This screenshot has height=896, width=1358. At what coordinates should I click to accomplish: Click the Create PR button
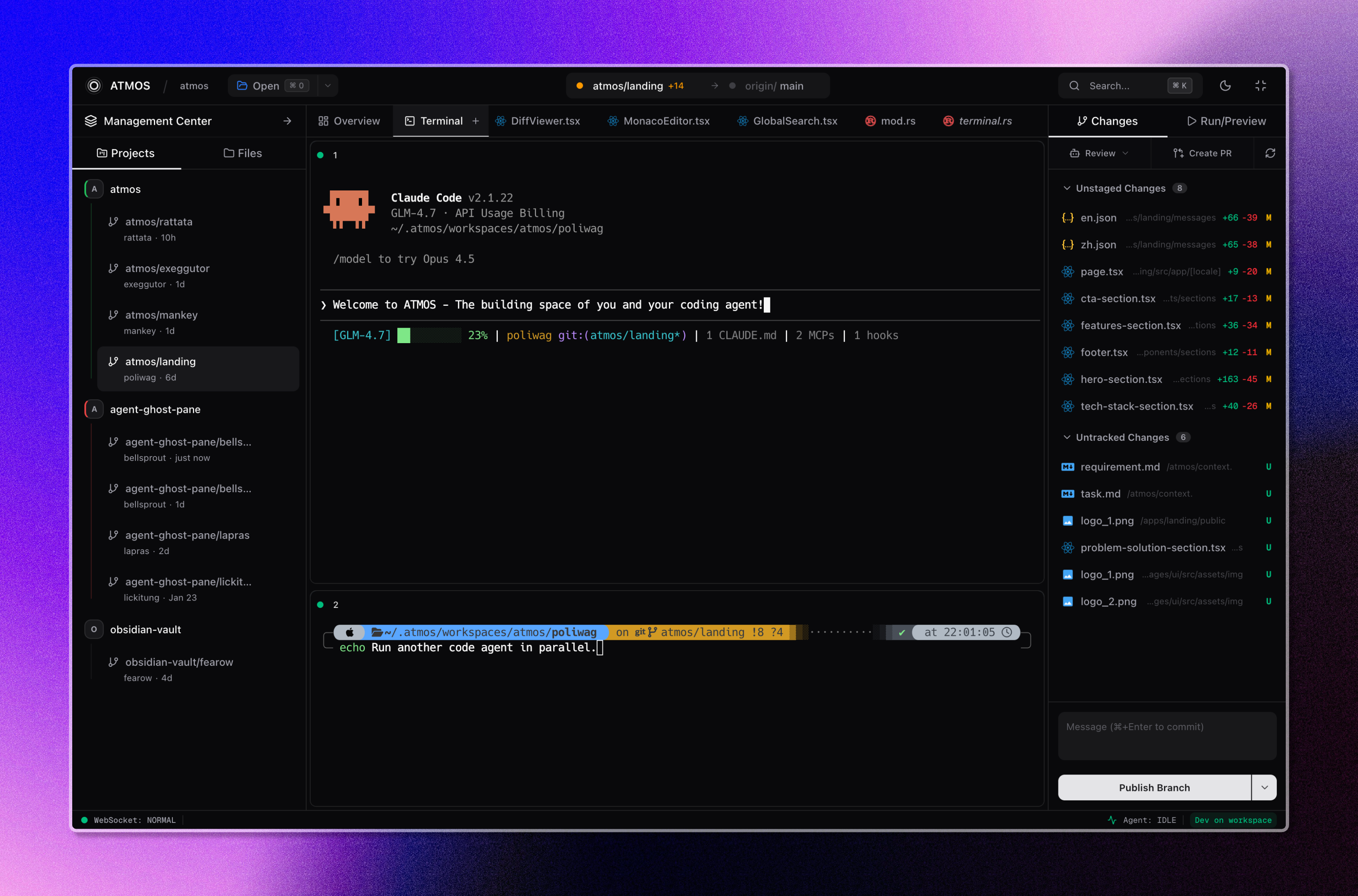tap(1202, 153)
